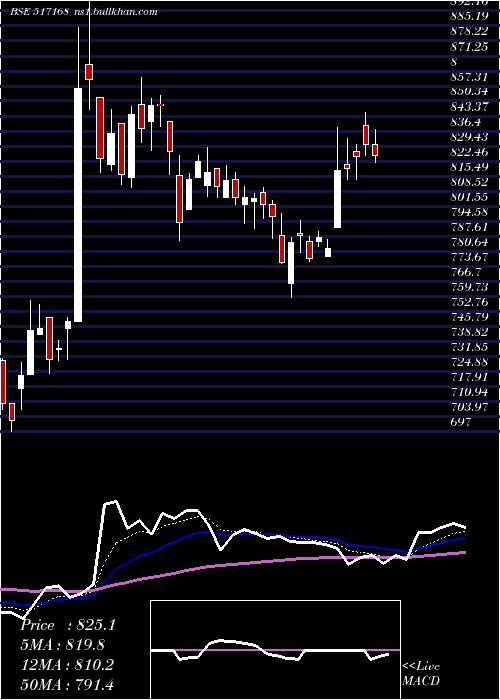Image resolution: width=500 pixels, height=700 pixels.
Task: Click inside the MACD inset chart box
Action: (275, 650)
